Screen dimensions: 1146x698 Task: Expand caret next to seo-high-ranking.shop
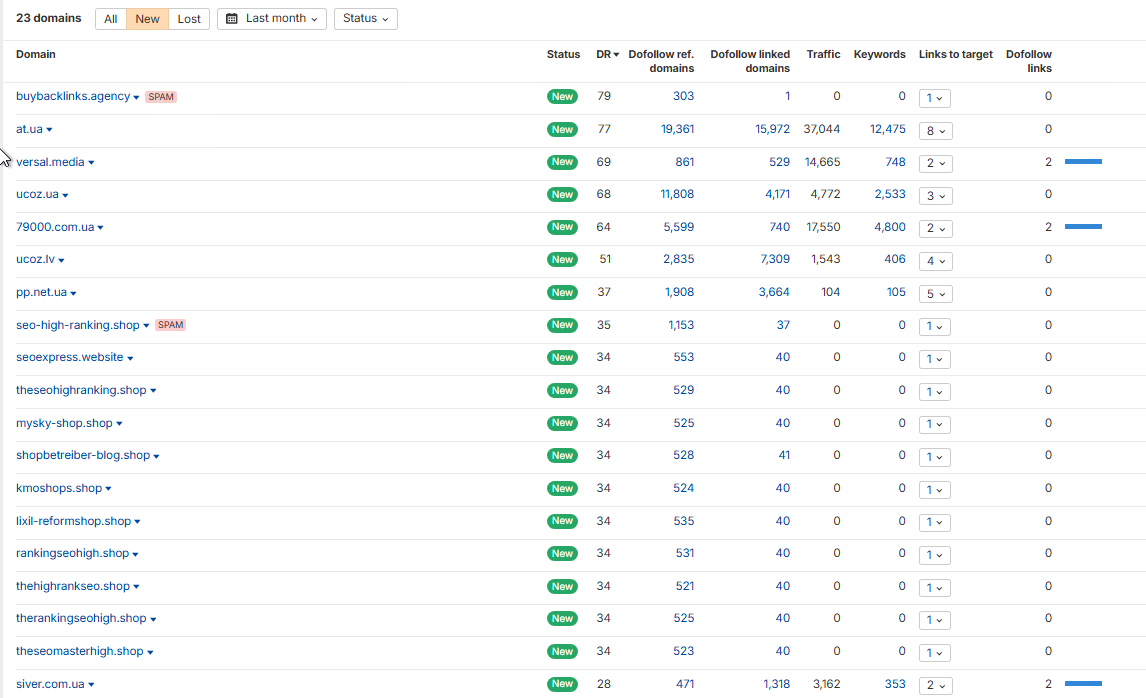(146, 326)
